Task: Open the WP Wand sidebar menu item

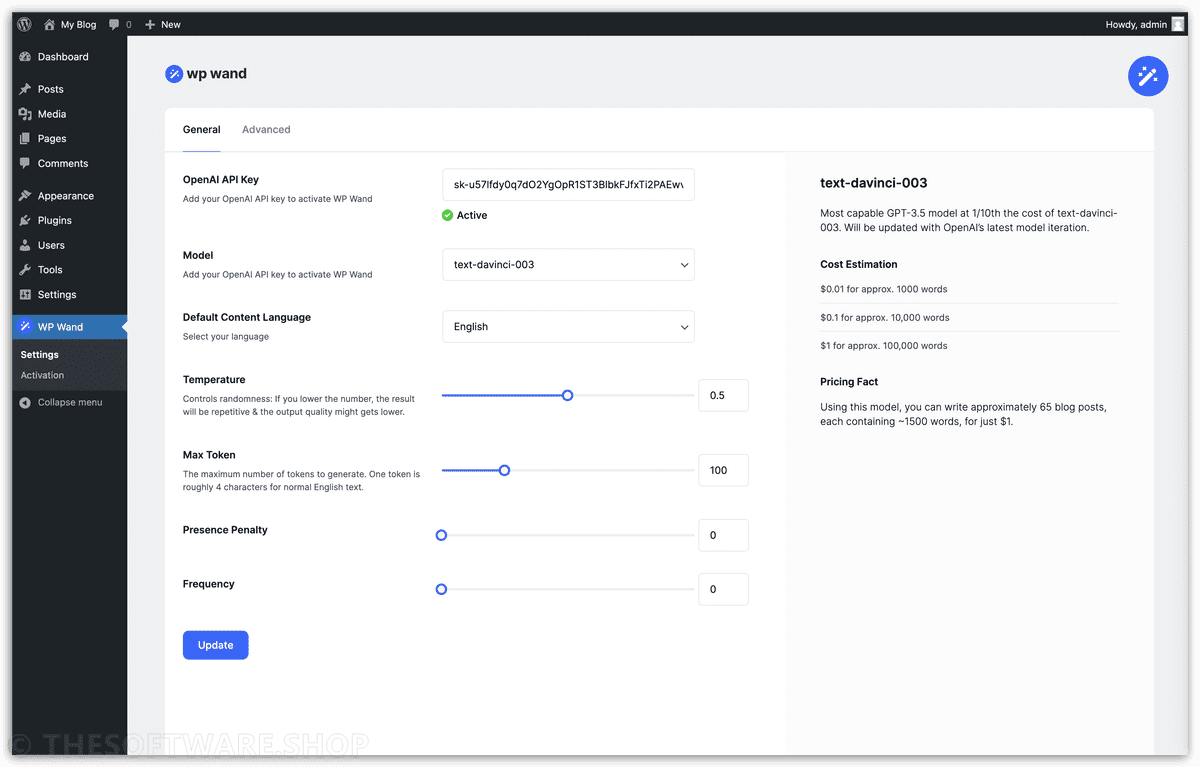Action: [70, 327]
